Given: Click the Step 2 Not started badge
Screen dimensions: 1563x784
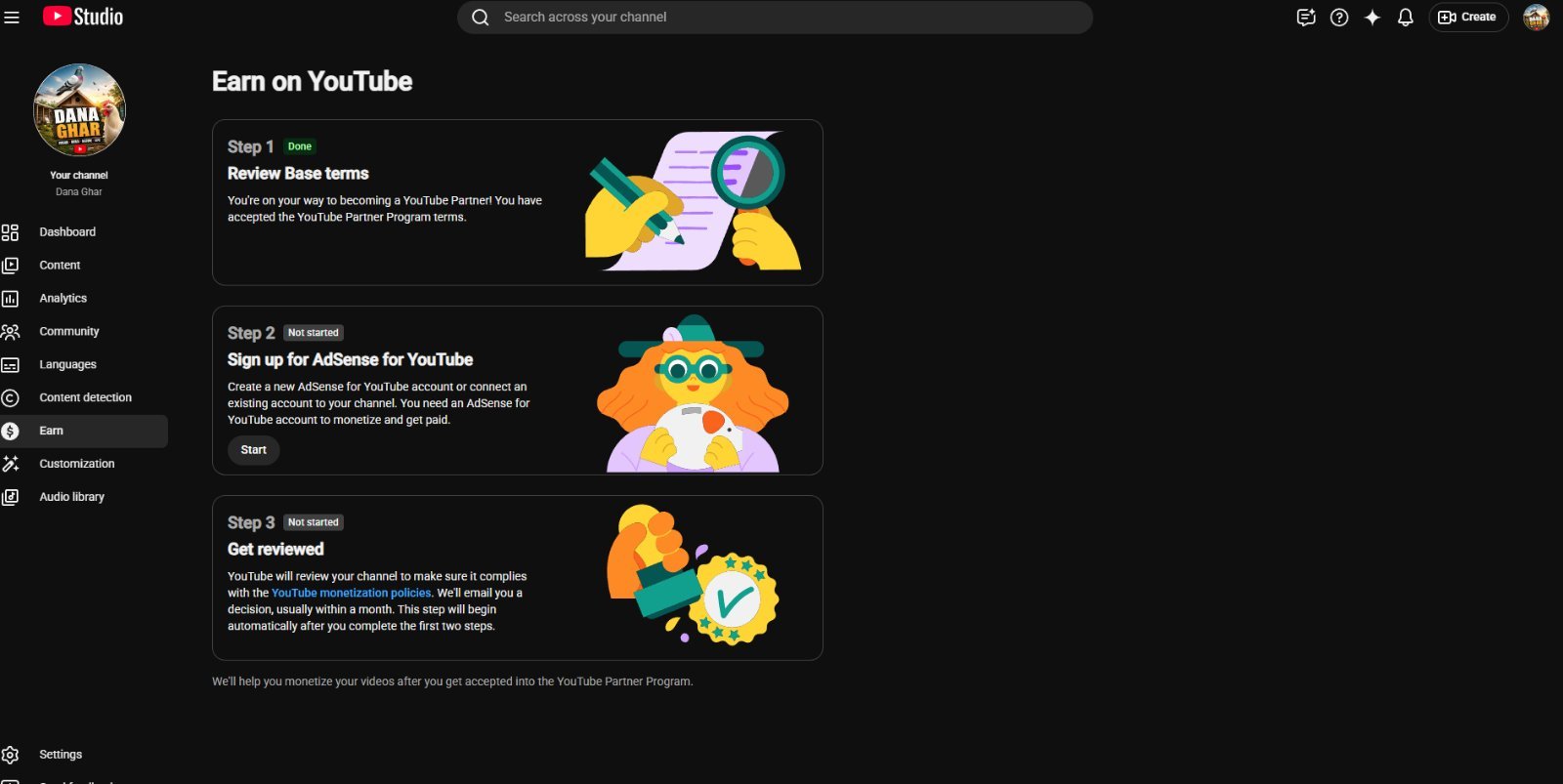Looking at the screenshot, I should [314, 333].
